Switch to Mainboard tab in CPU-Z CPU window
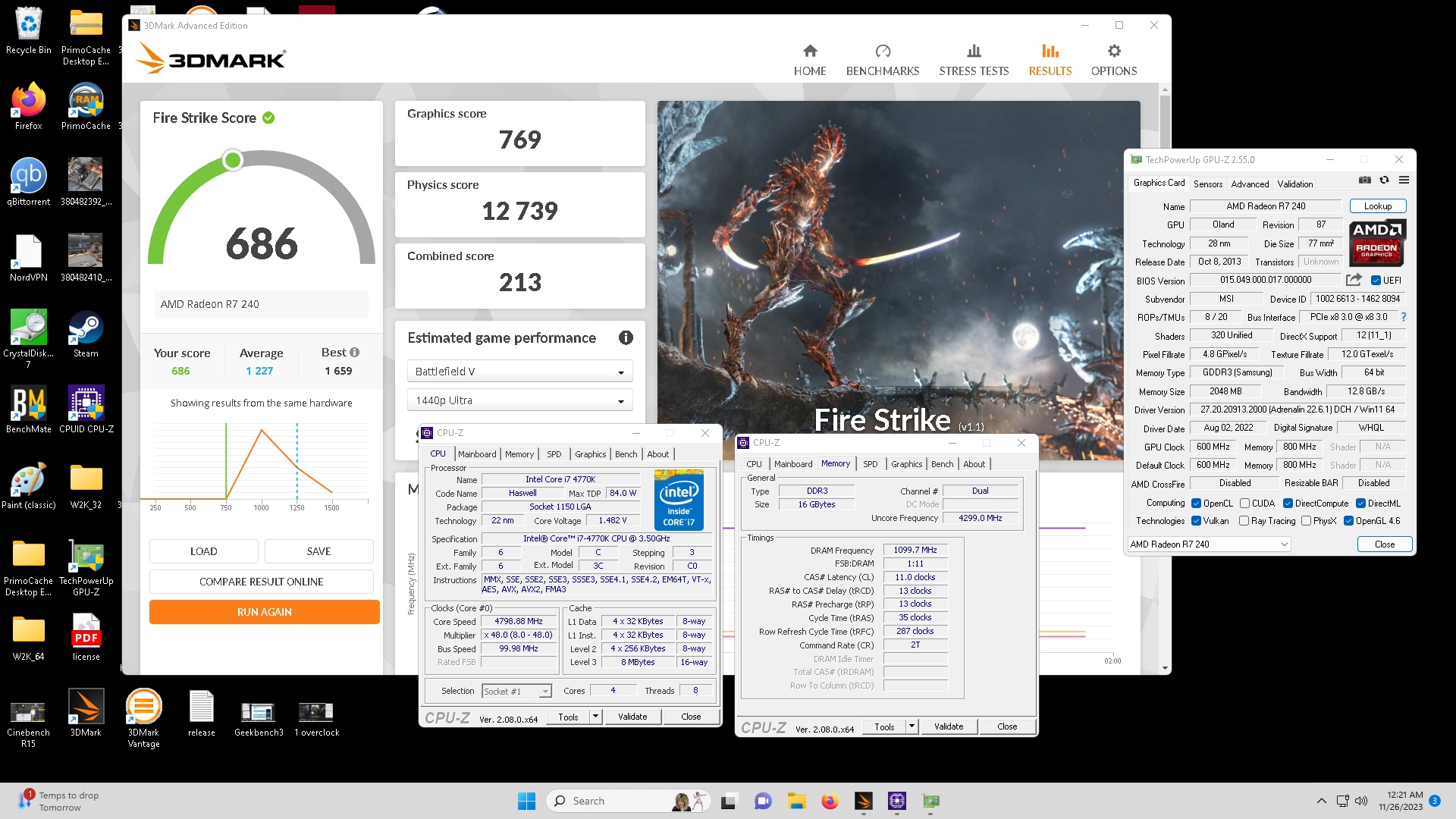The width and height of the screenshot is (1456, 819). (477, 454)
